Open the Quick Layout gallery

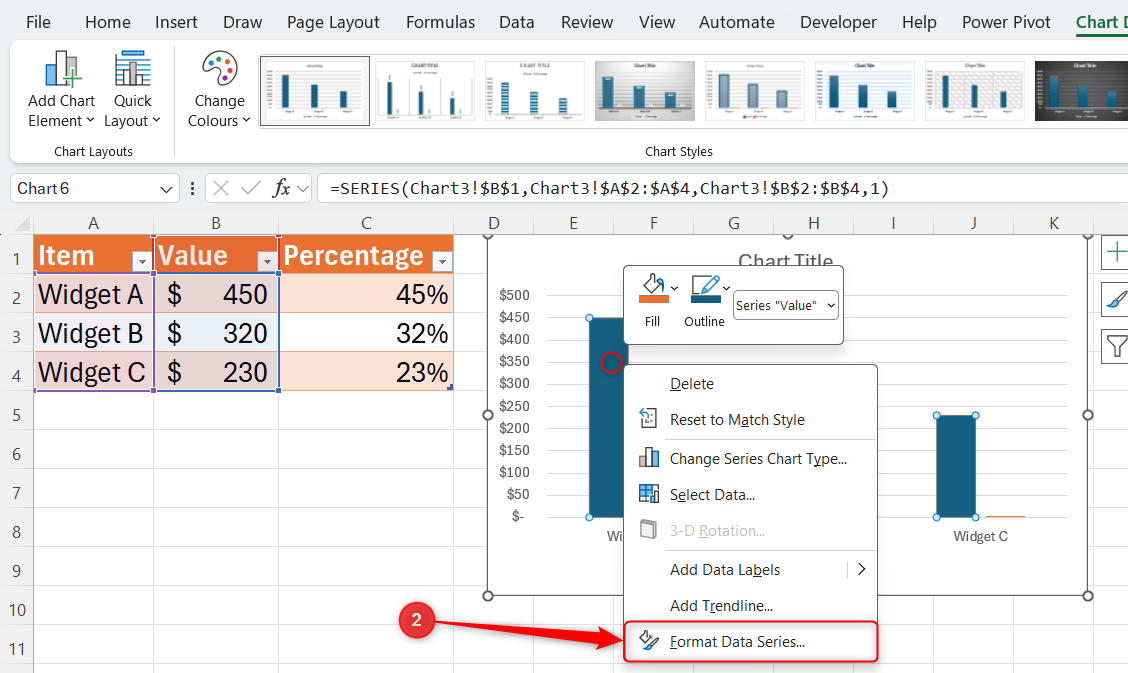[x=132, y=89]
